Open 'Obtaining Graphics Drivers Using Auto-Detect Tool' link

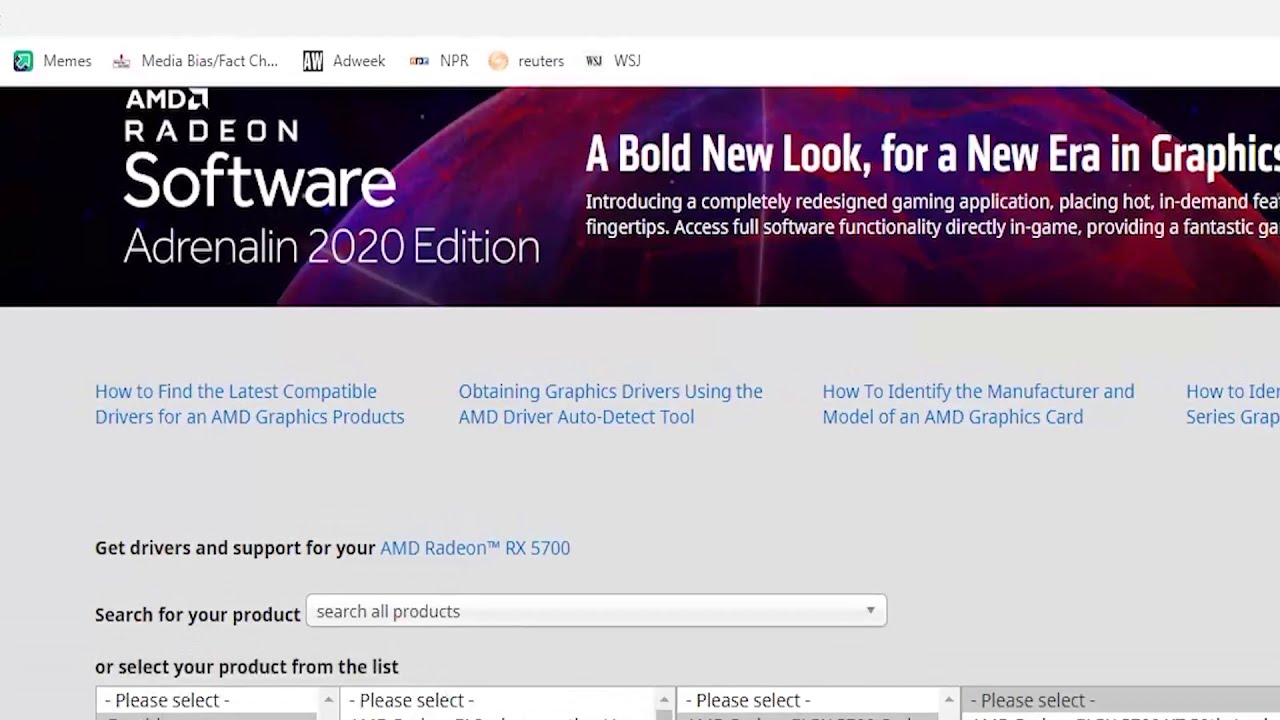610,404
